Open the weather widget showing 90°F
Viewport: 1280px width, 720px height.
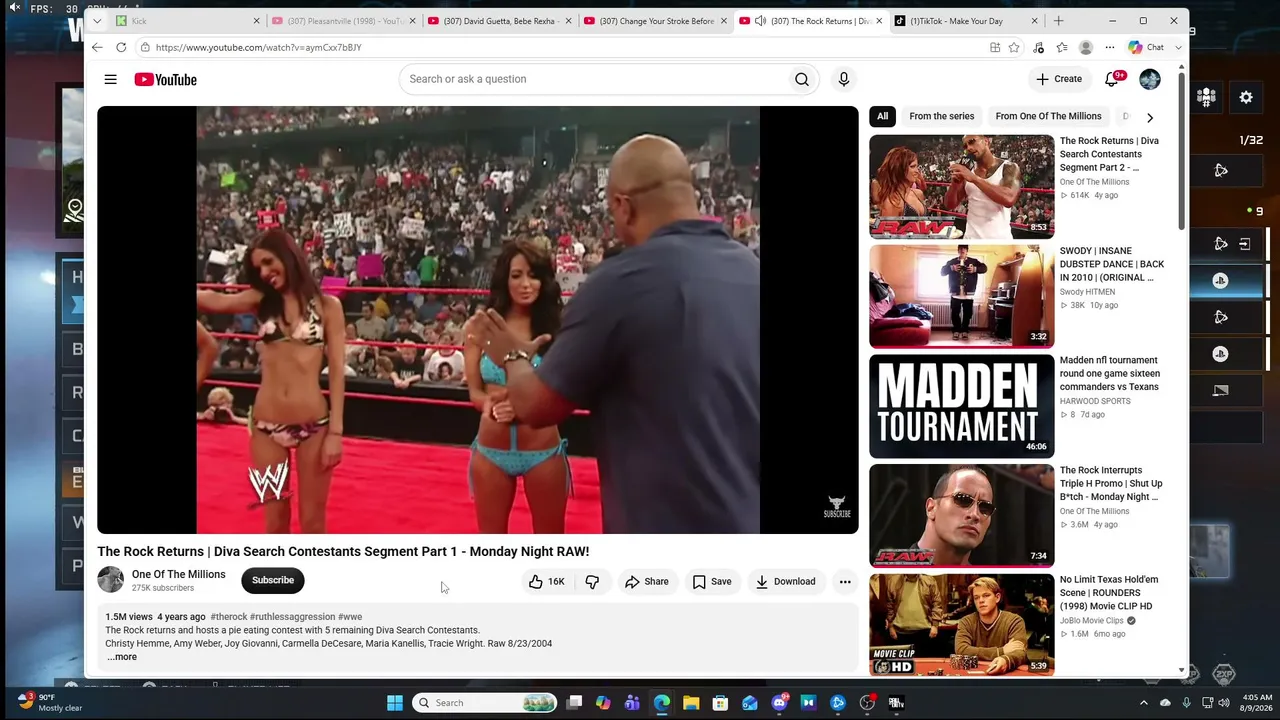50,703
